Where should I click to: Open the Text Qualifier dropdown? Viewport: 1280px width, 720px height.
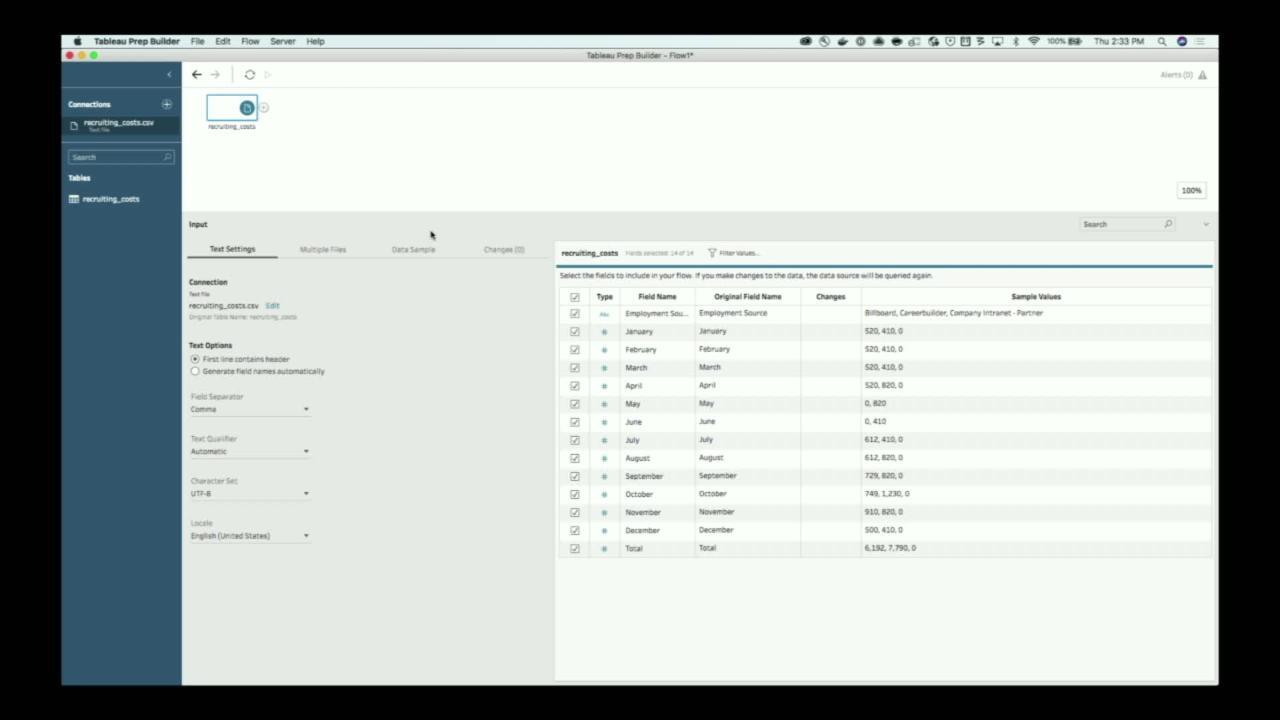(250, 451)
